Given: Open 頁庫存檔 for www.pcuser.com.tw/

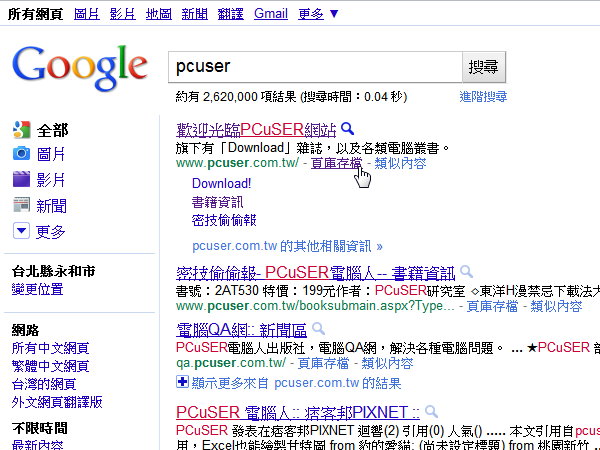Looking at the screenshot, I should click(x=336, y=163).
